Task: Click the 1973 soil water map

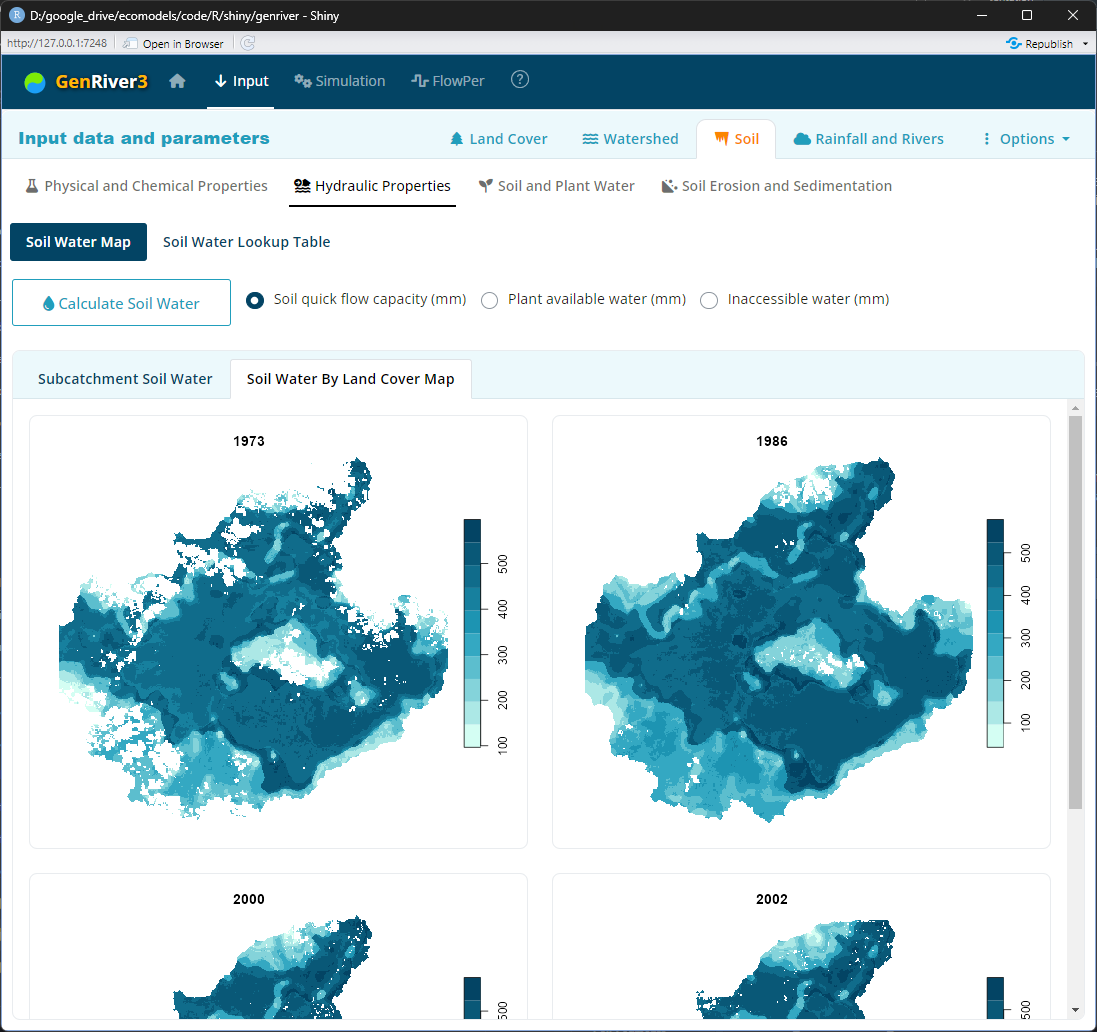Action: tap(254, 638)
